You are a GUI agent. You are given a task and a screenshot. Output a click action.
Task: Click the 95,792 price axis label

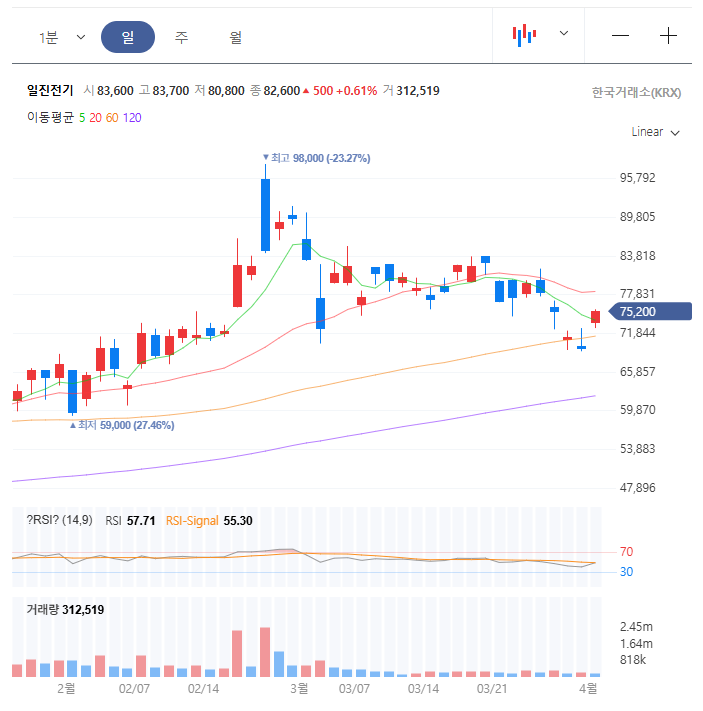point(637,178)
